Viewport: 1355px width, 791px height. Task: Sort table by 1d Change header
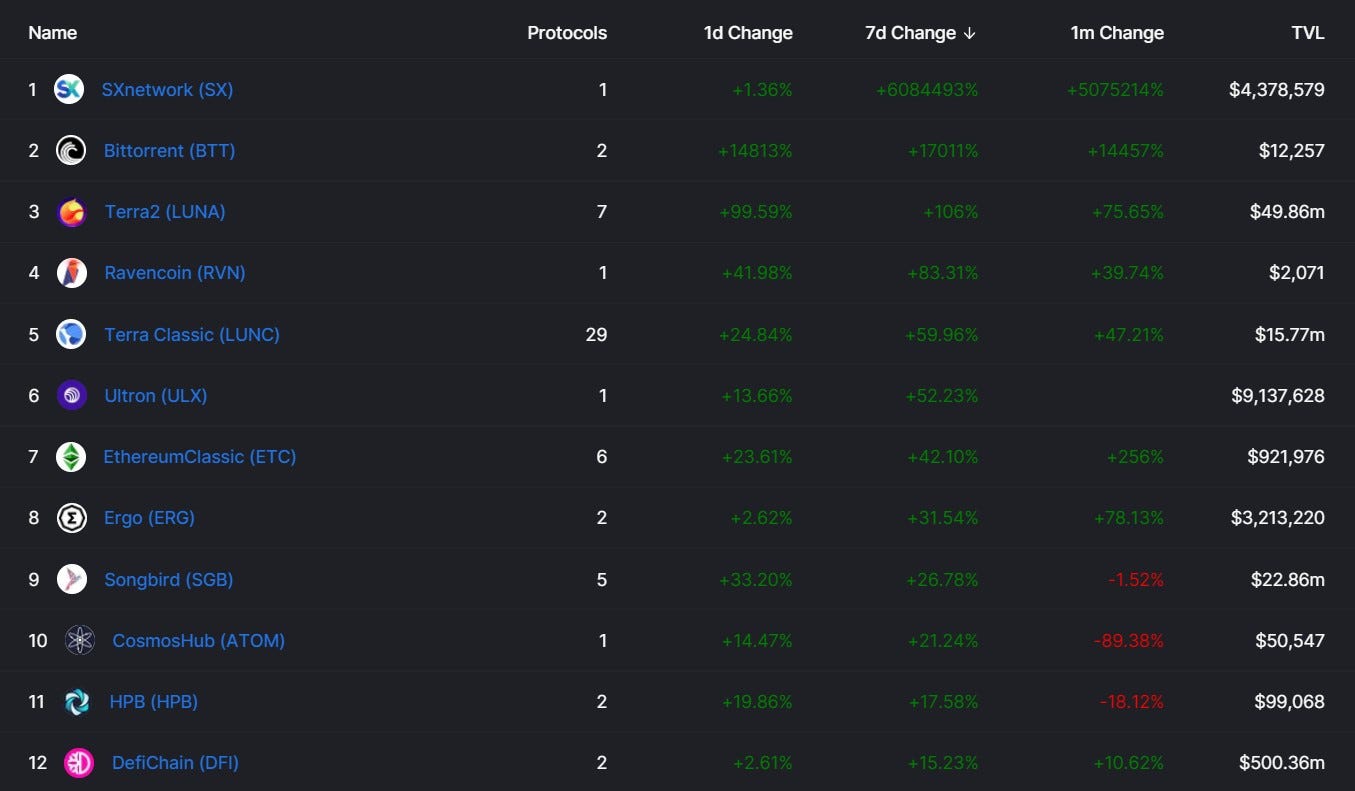coord(748,33)
